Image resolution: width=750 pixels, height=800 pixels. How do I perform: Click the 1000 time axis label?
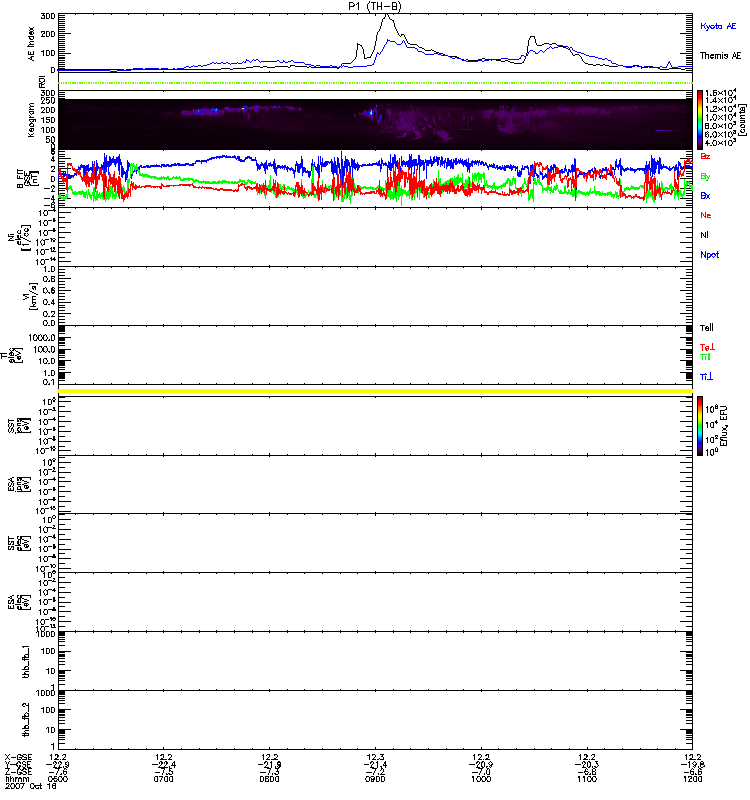[x=481, y=779]
